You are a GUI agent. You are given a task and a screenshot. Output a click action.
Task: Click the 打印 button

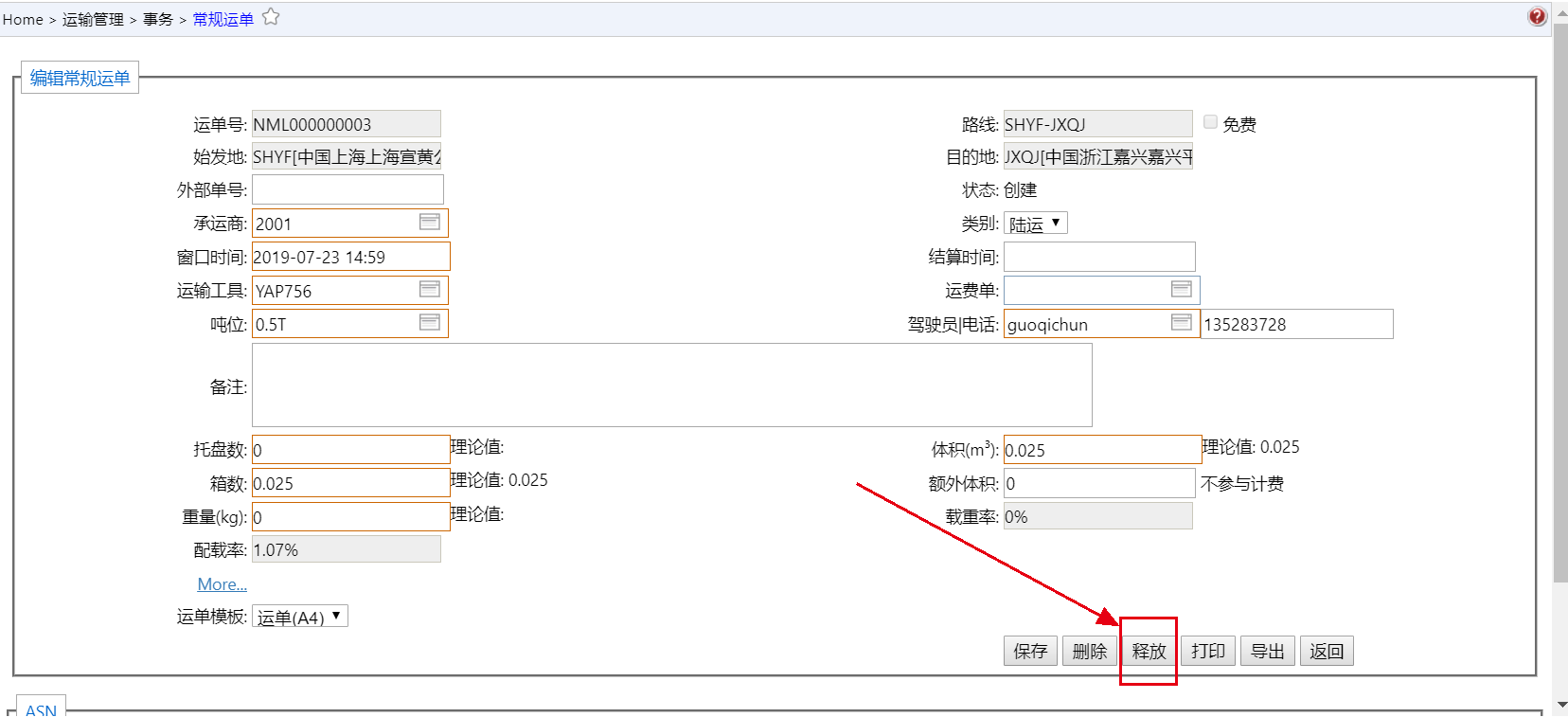pos(1208,651)
